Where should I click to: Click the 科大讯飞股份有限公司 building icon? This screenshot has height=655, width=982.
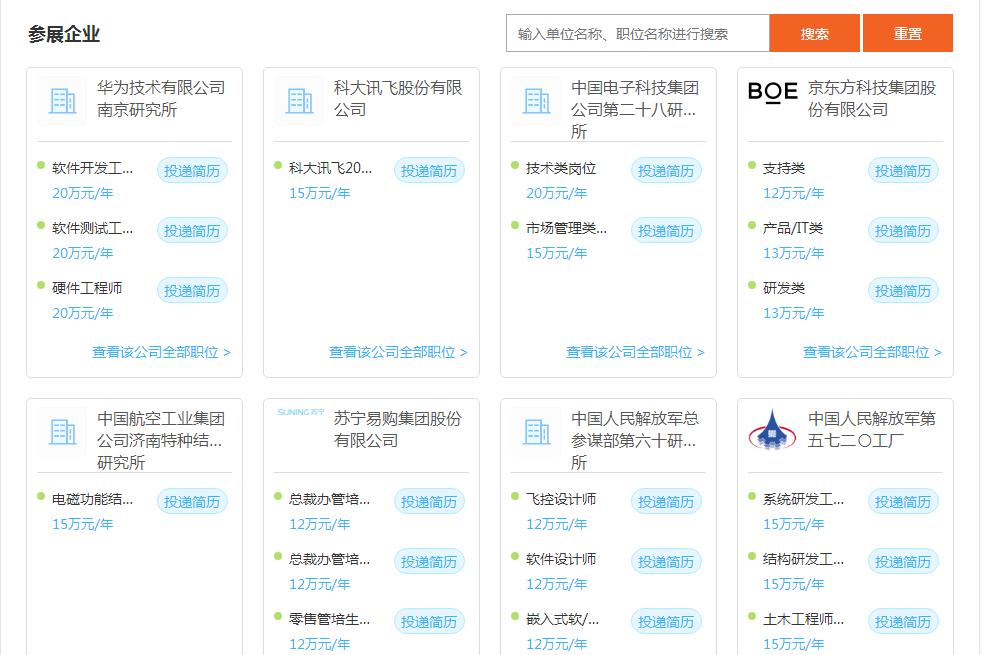pyautogui.click(x=299, y=101)
